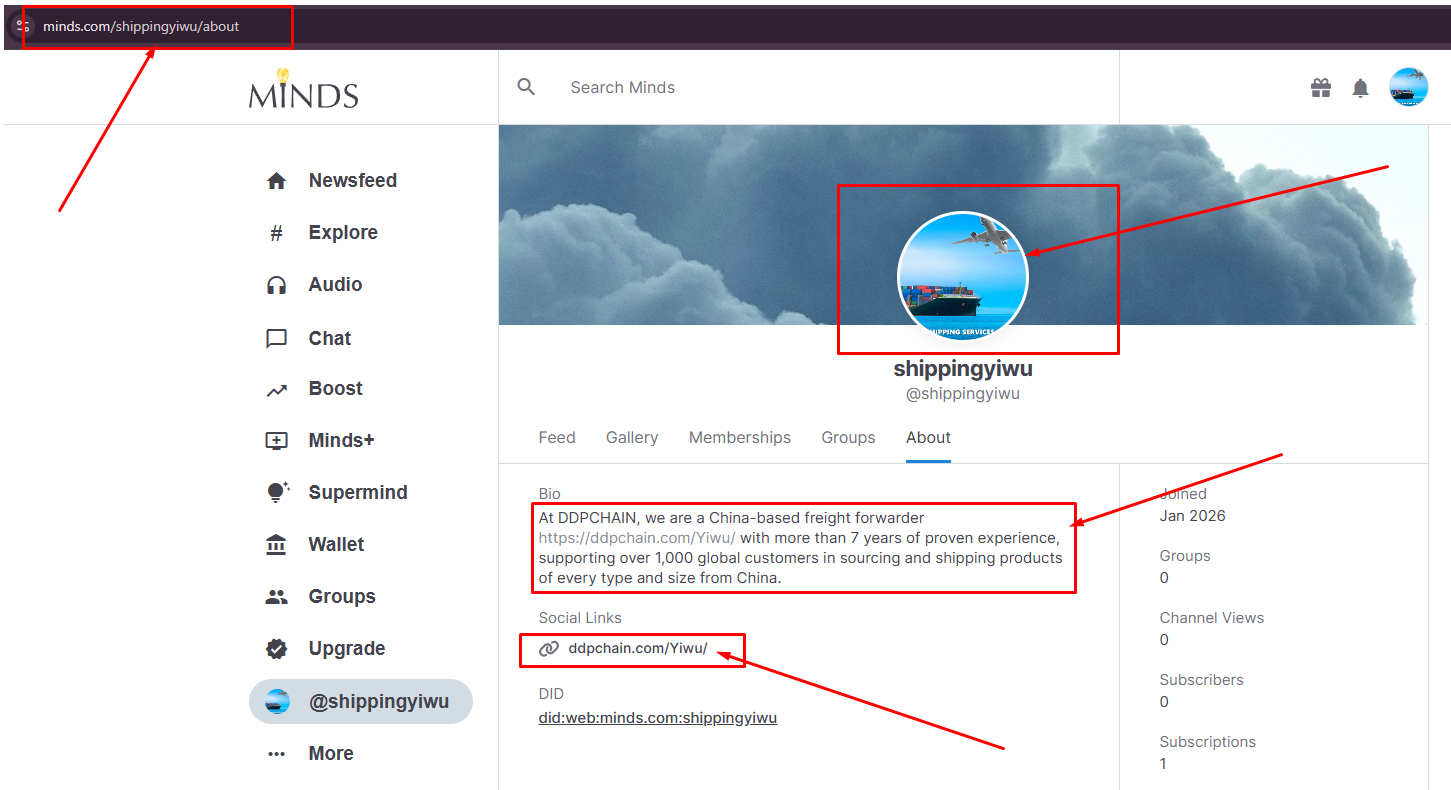Expand the More menu in sidebar
Viewport: 1451px width, 790px height.
311,754
